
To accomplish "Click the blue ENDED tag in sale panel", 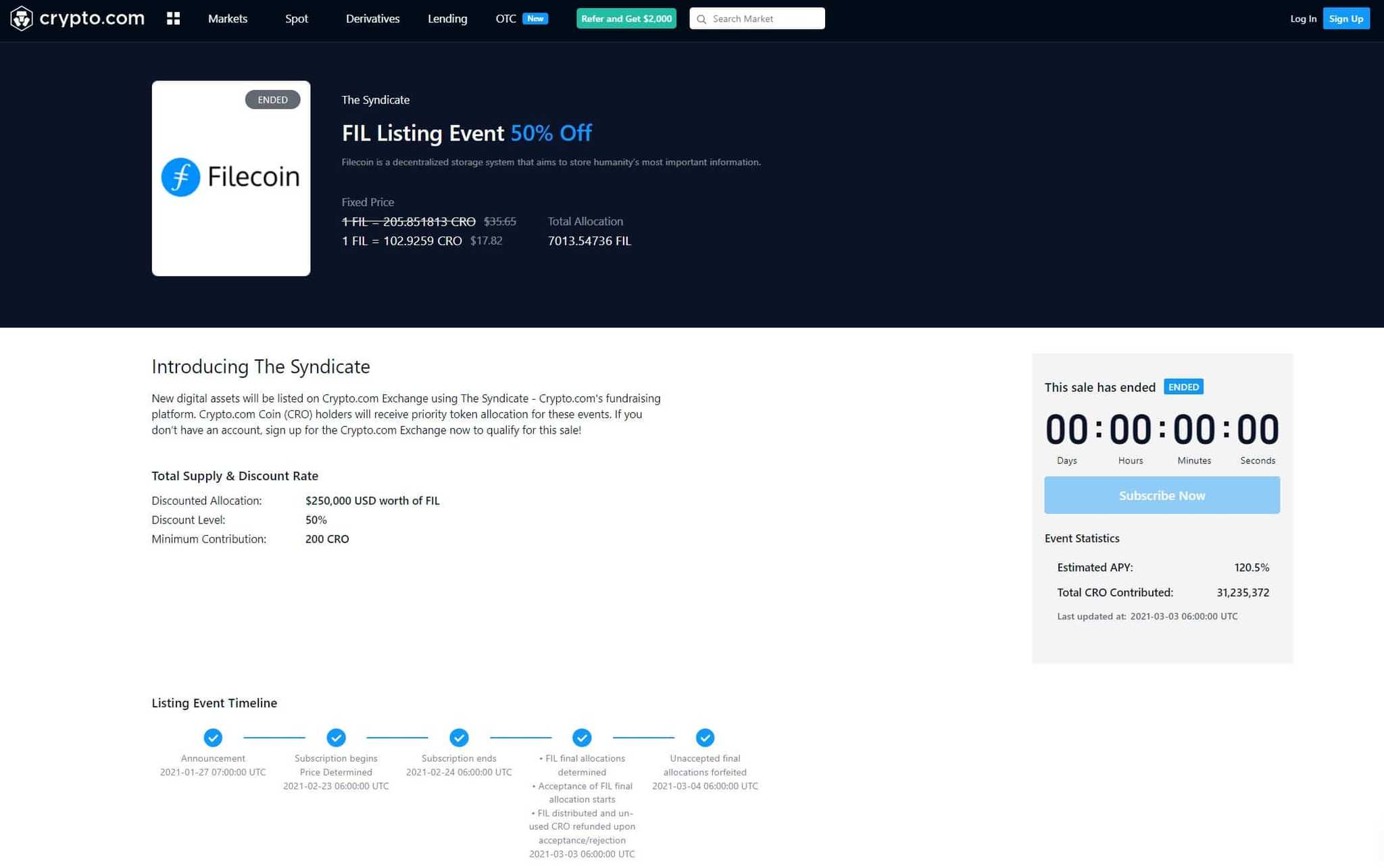I will 1183,387.
